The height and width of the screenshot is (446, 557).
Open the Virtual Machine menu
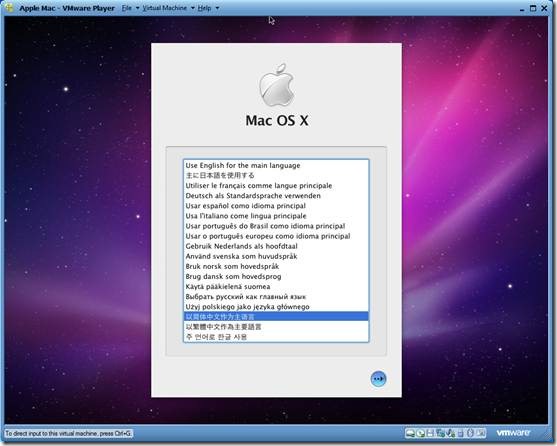164,8
